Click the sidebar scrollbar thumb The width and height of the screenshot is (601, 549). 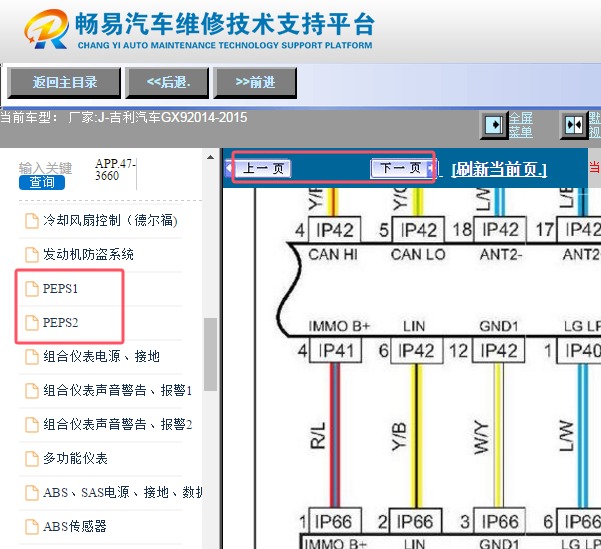pos(210,354)
